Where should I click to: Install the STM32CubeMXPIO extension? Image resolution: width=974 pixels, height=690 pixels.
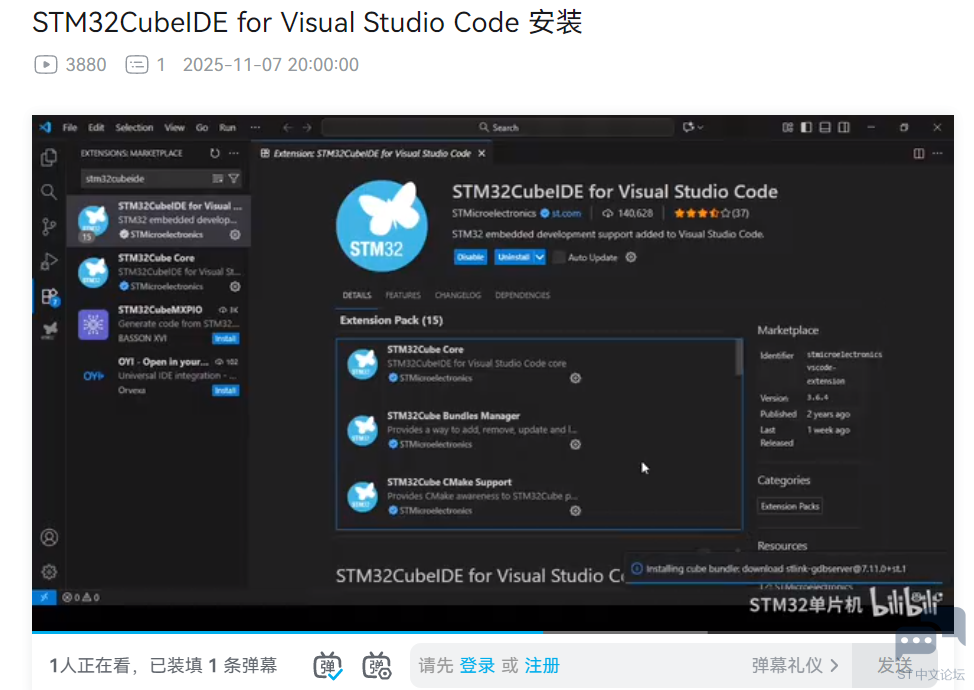click(x=225, y=338)
